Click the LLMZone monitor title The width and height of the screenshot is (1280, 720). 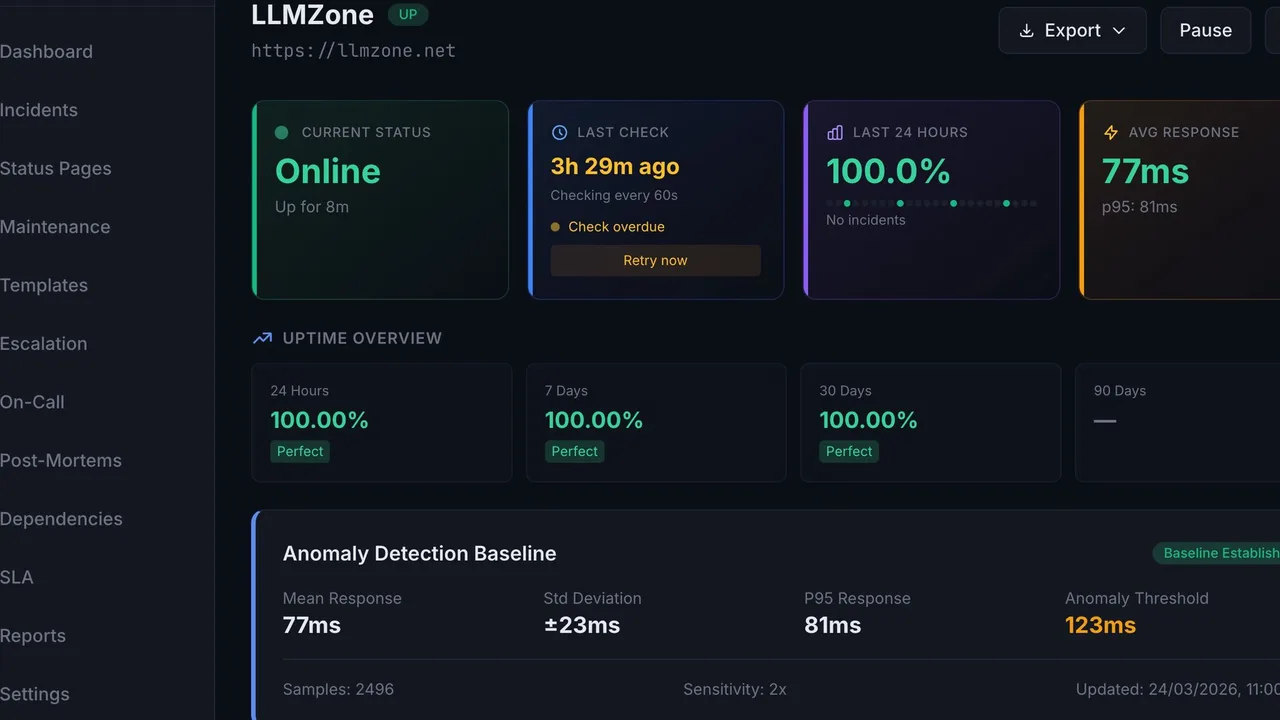312,14
